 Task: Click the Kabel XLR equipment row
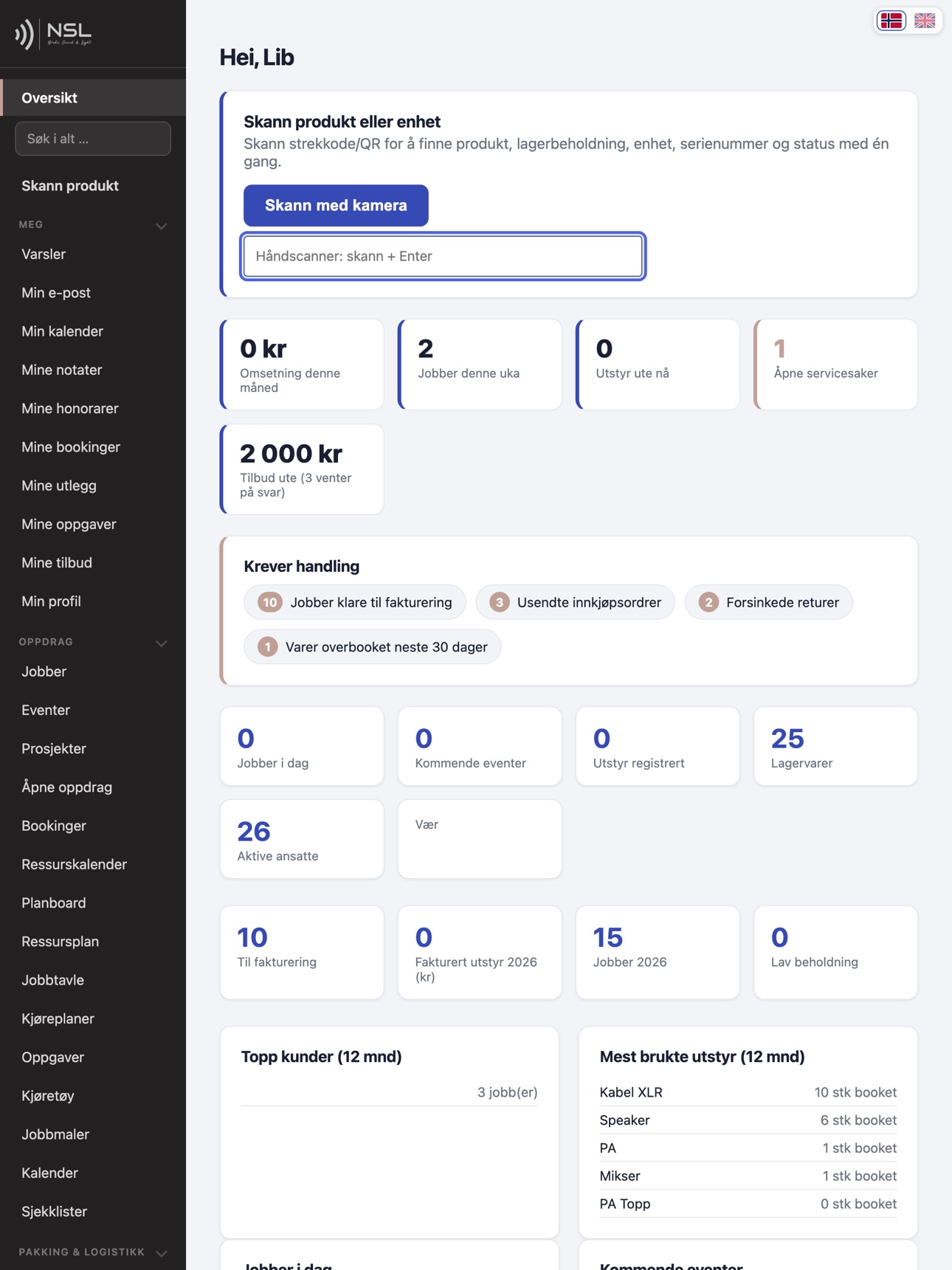[x=748, y=1092]
